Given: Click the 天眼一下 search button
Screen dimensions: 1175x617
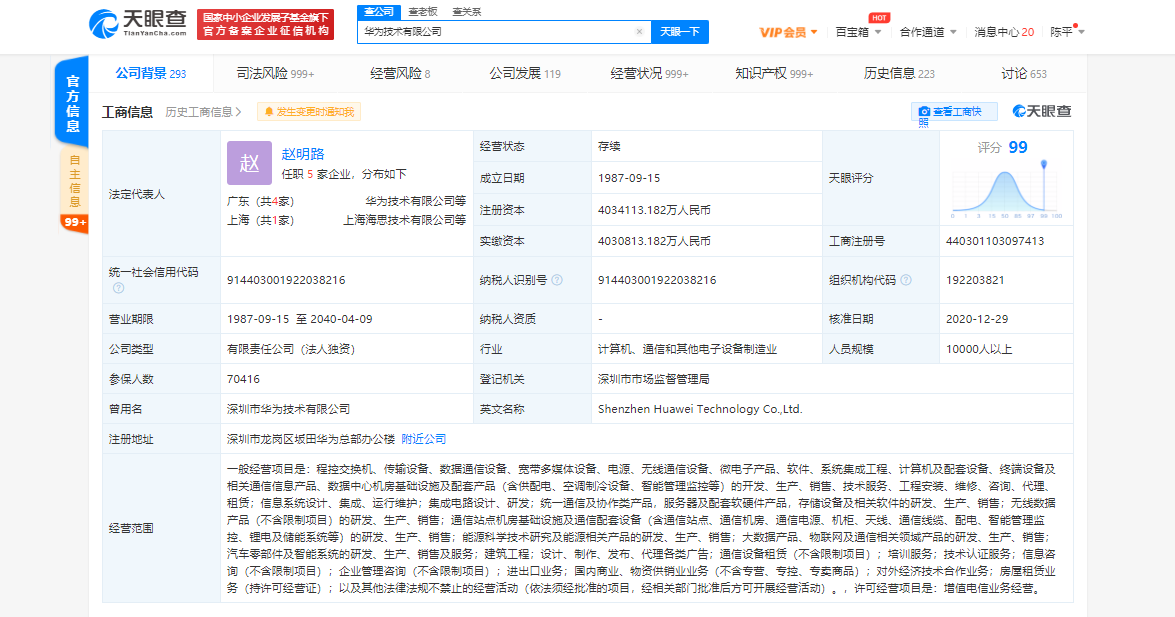Looking at the screenshot, I should coord(680,31).
